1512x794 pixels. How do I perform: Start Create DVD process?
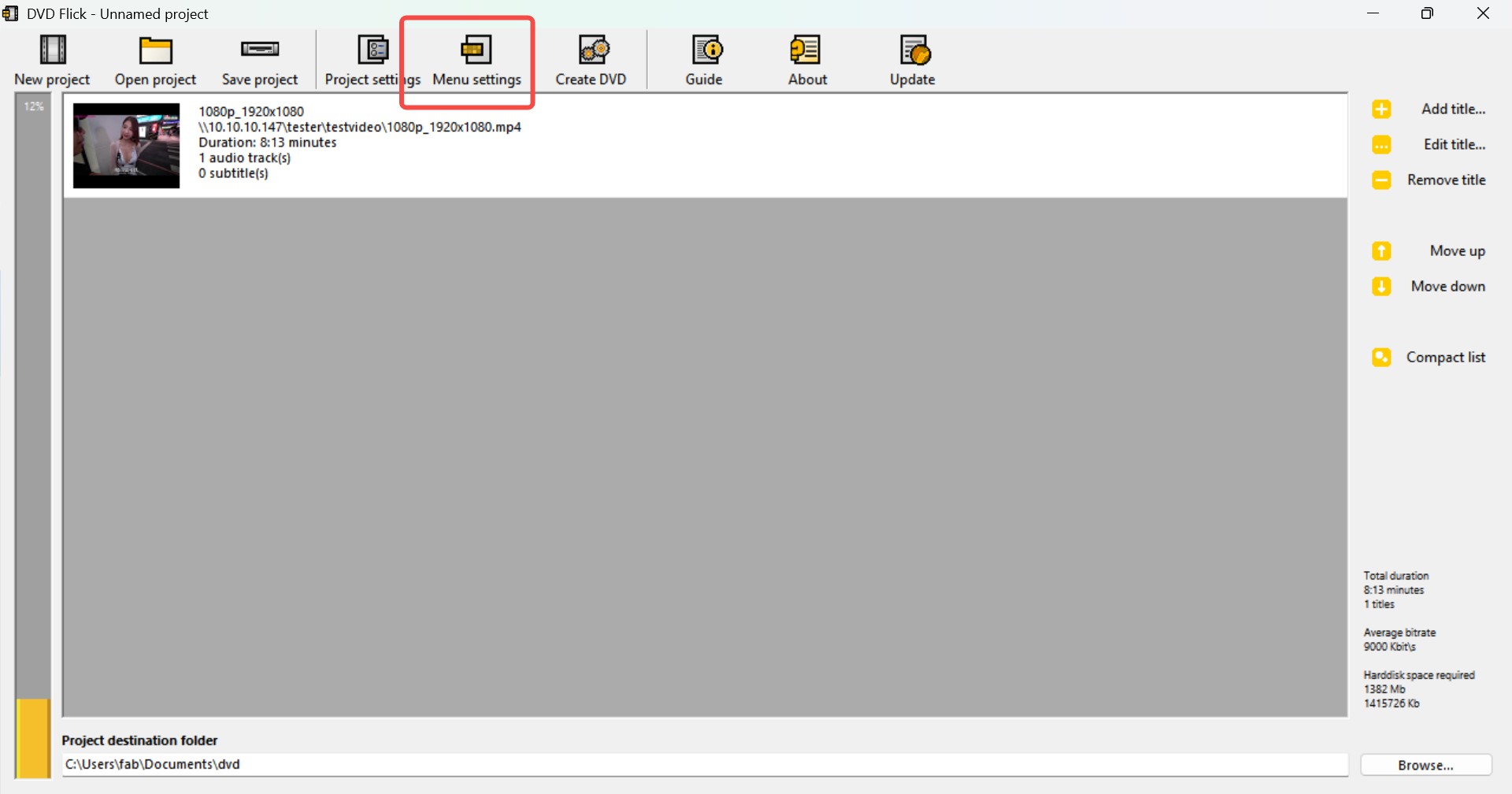(x=591, y=59)
